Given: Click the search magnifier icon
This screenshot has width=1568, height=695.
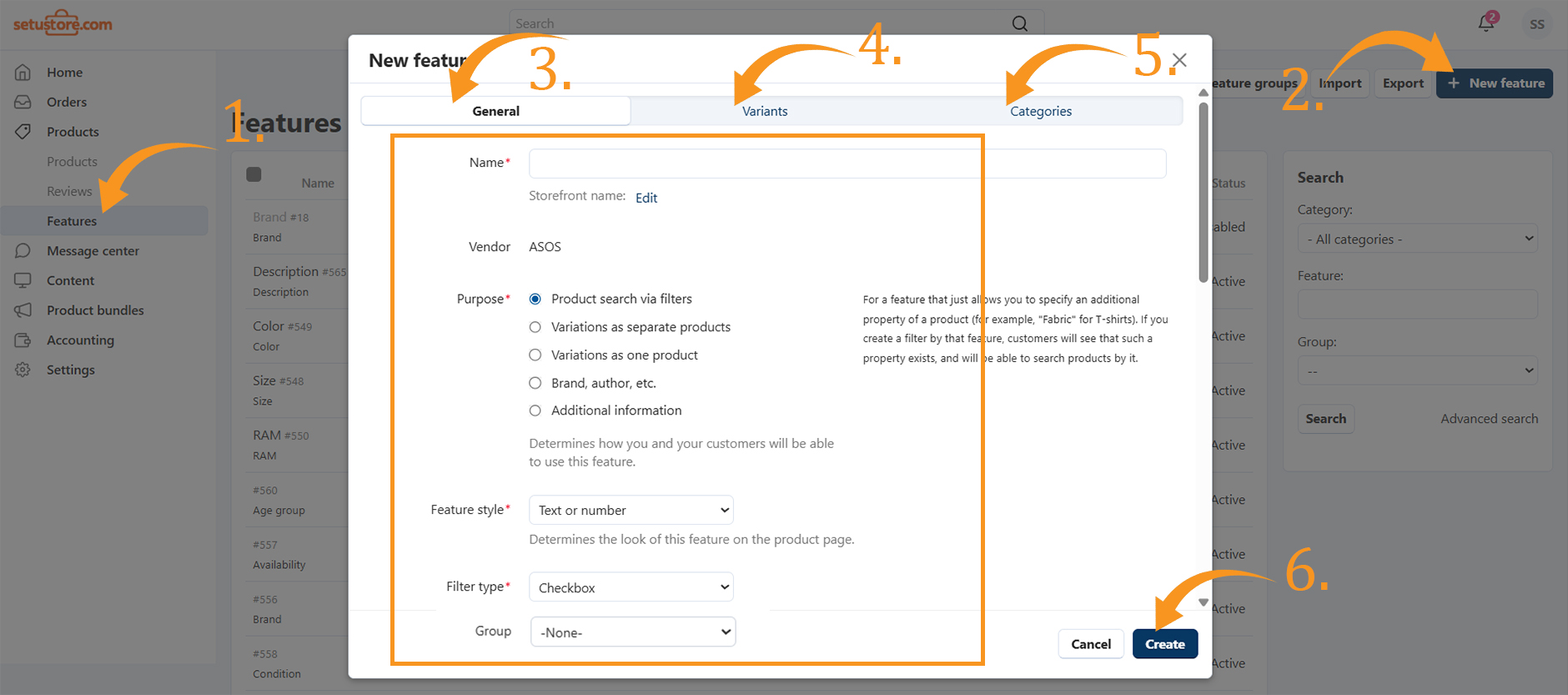Looking at the screenshot, I should pyautogui.click(x=1020, y=23).
